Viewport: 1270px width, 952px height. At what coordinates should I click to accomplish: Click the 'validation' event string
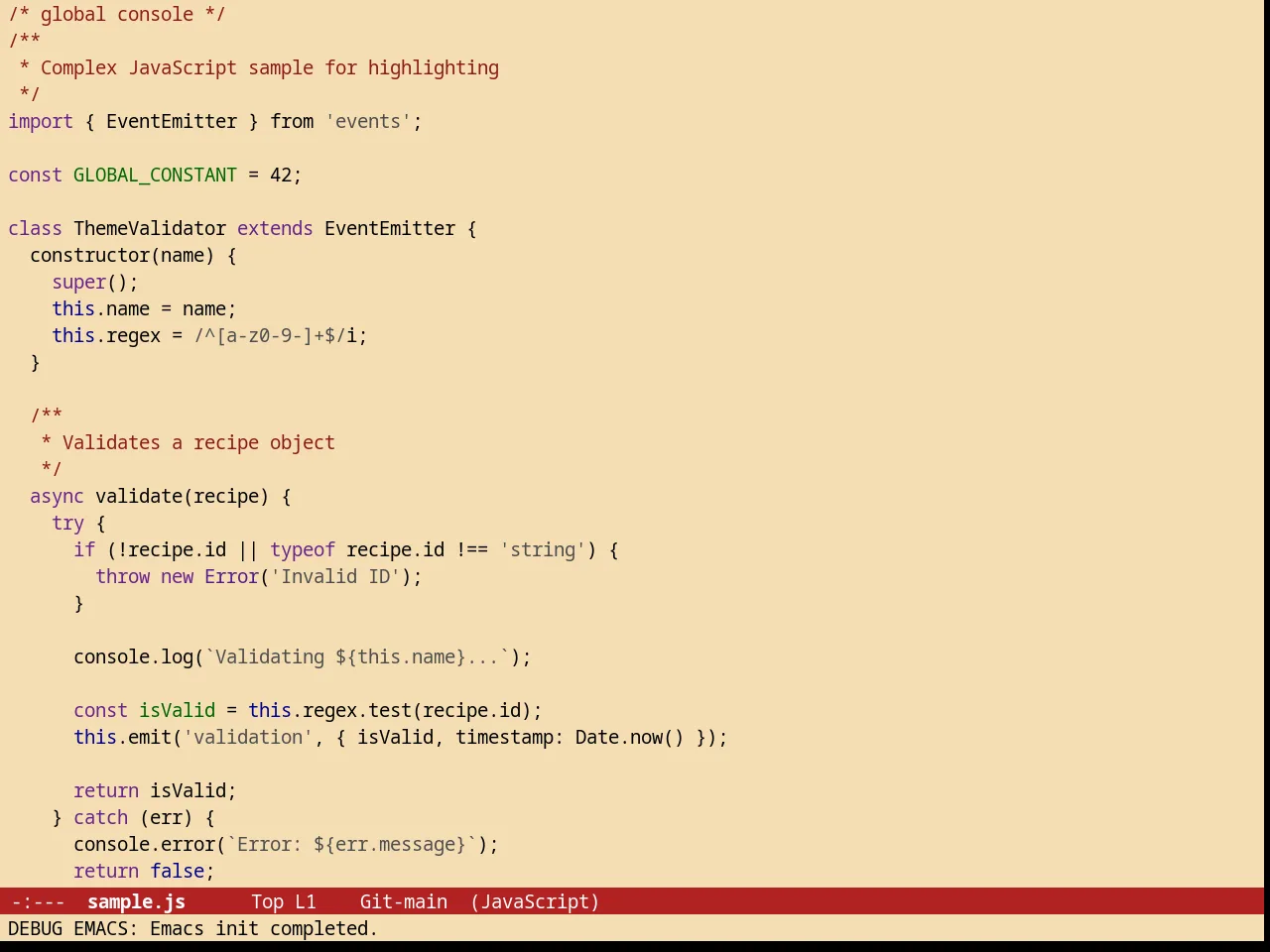tap(248, 737)
